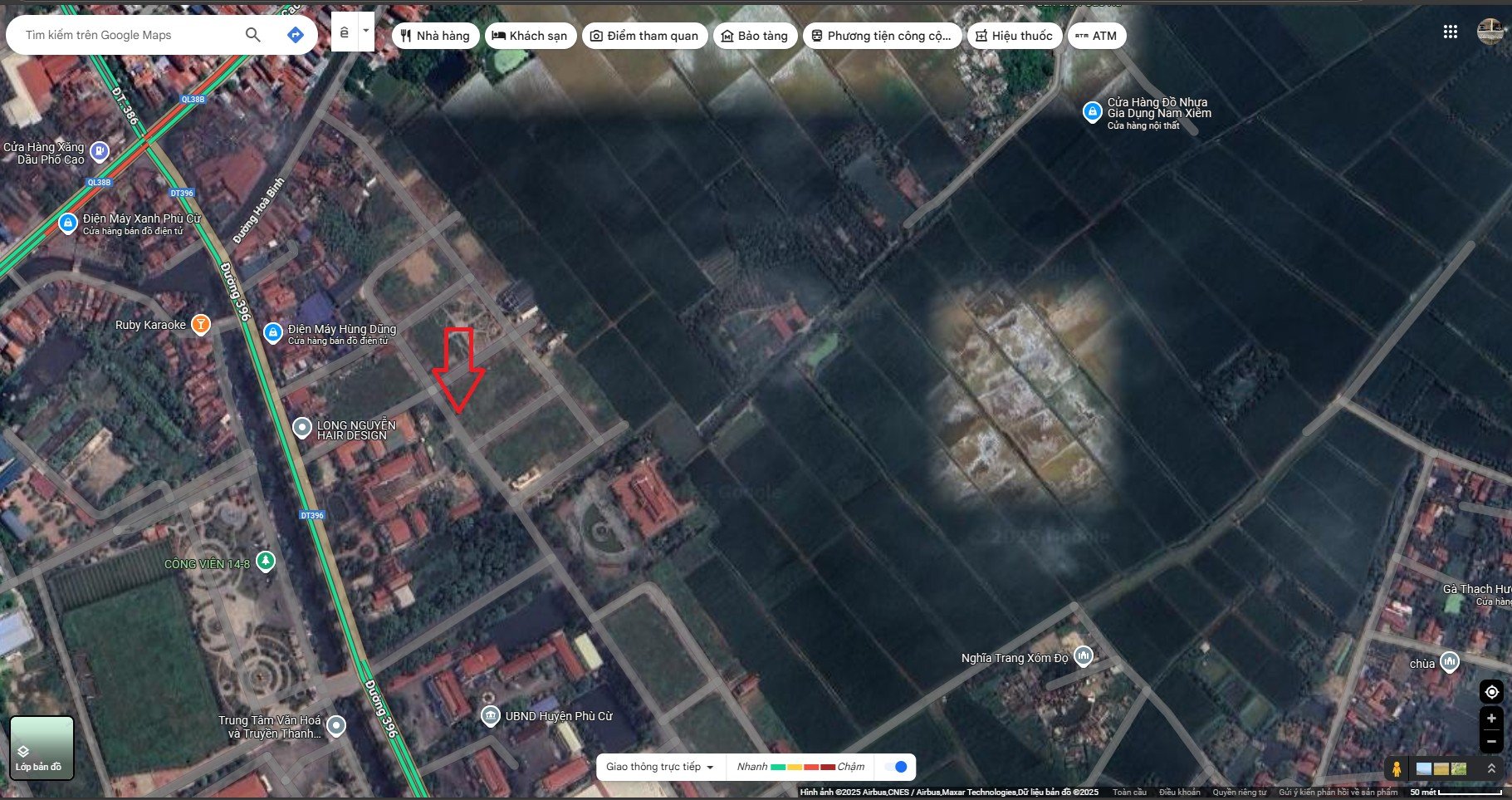1512x800 pixels.
Task: Click the Ruby Karaoke map pin
Action: (x=200, y=324)
